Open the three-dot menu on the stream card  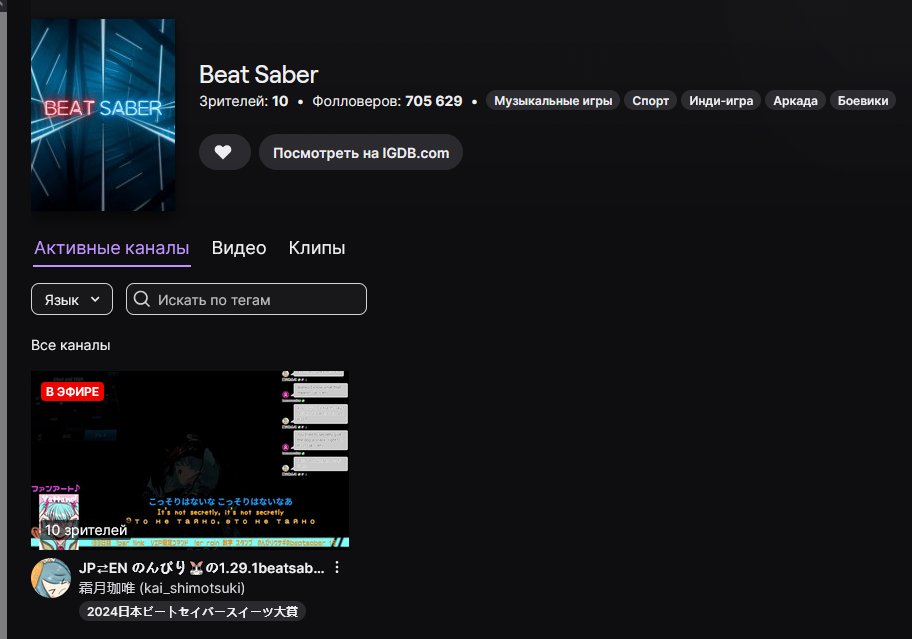[x=337, y=567]
